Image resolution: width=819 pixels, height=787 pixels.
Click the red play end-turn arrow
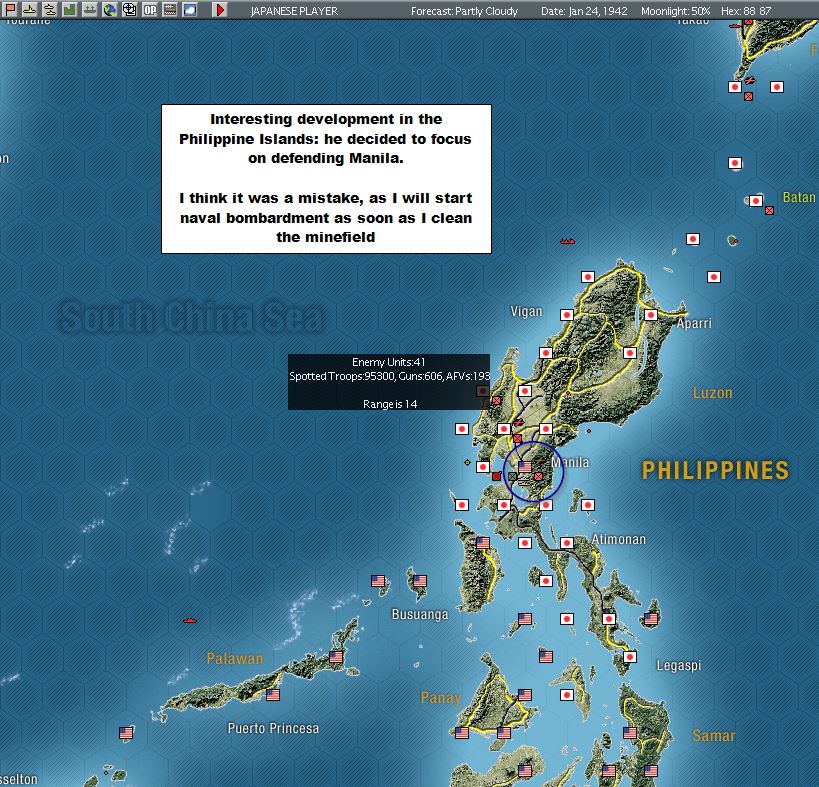tap(220, 10)
